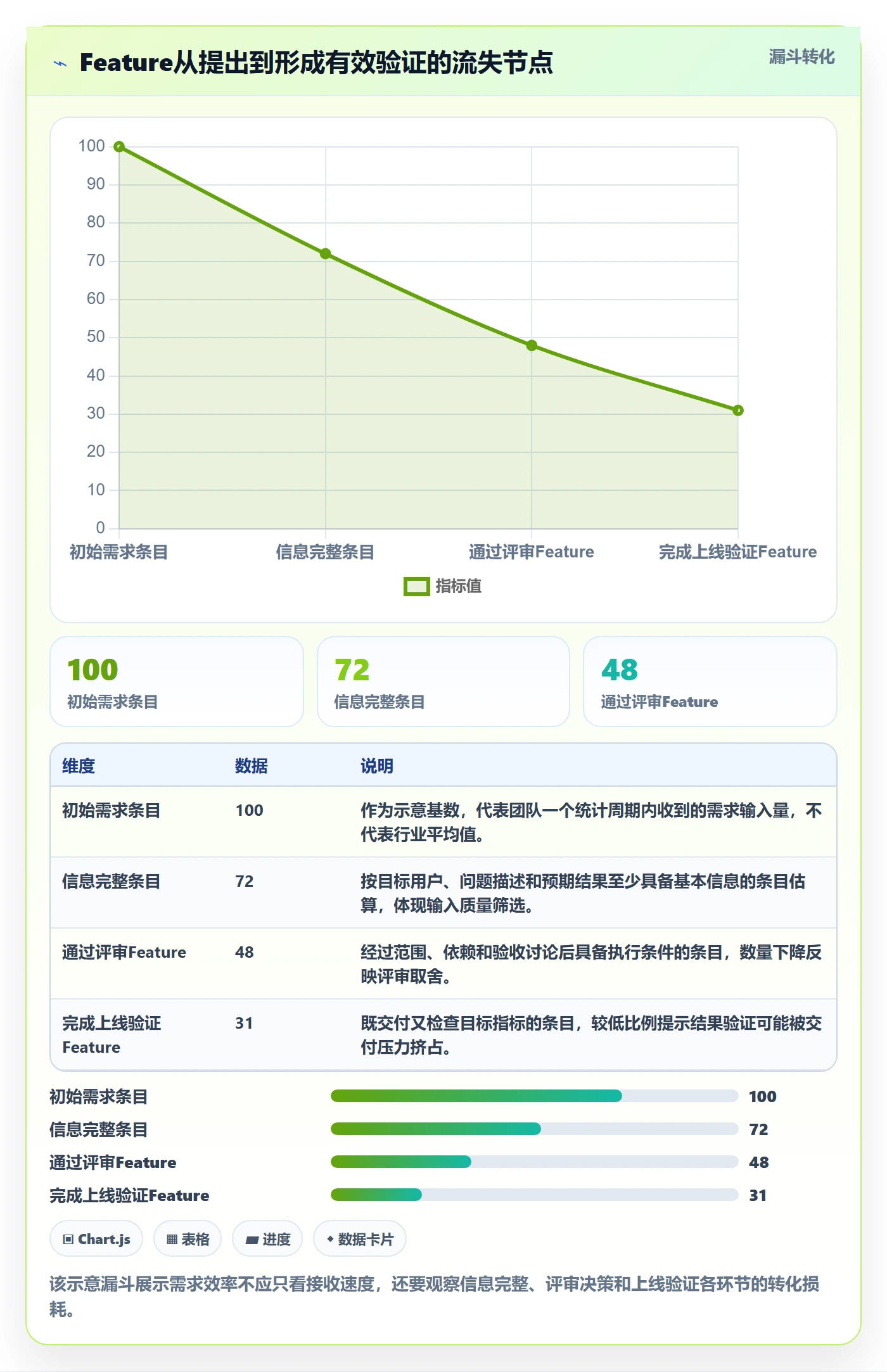Screen dimensions: 887x1372
Task: Click the lightning icon beside the title
Action: click(x=60, y=63)
